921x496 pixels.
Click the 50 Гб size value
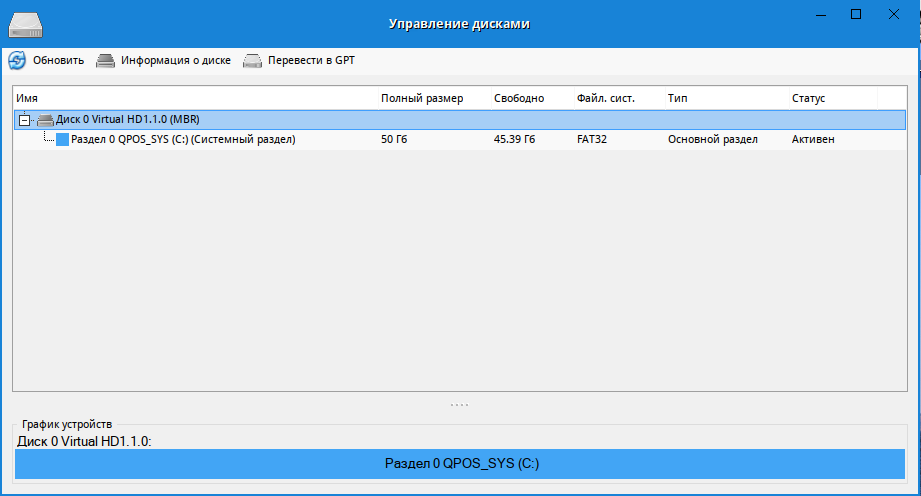[394, 139]
